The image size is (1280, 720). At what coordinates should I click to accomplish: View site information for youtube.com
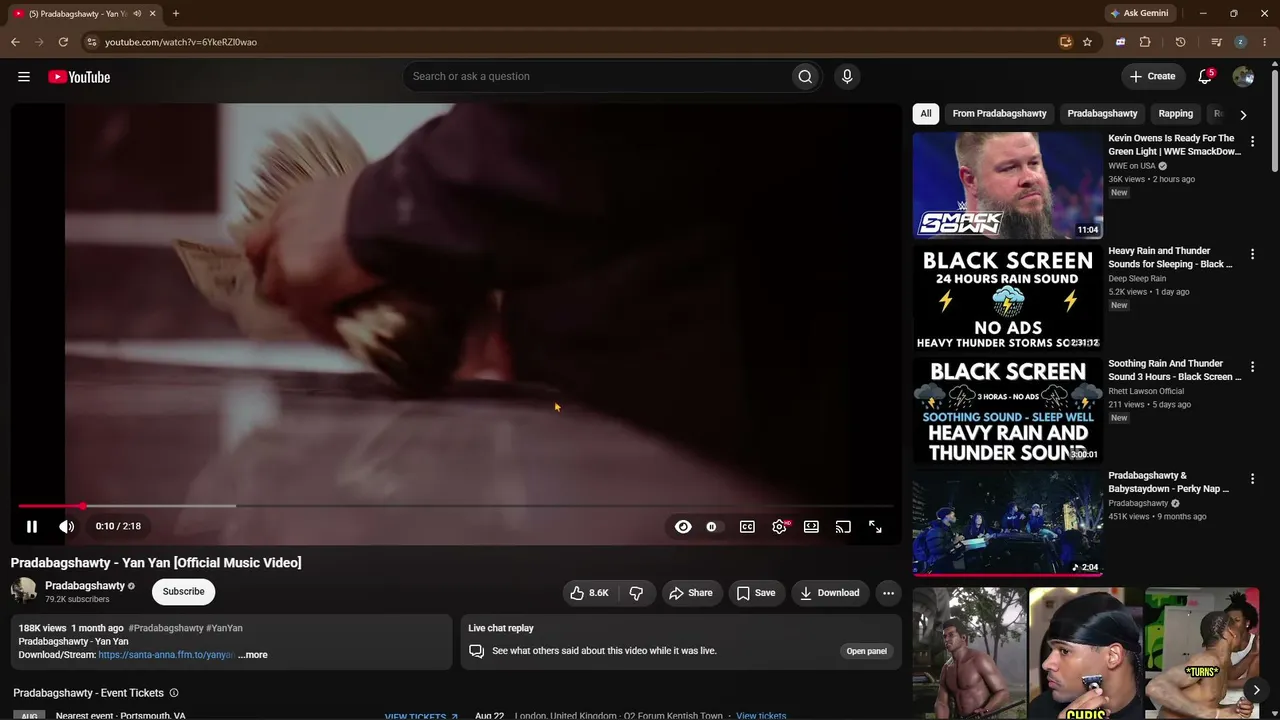point(91,42)
